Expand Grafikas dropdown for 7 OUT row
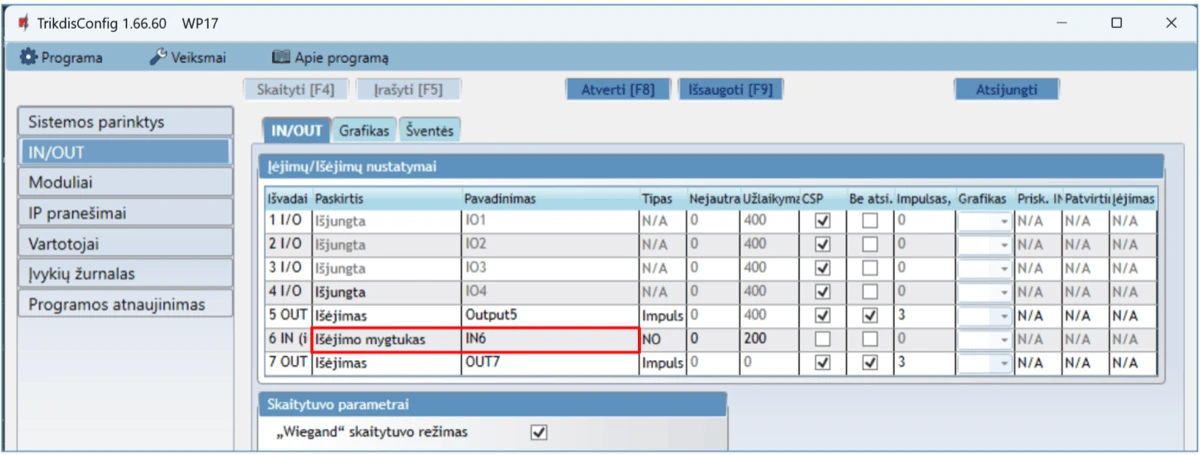The height and width of the screenshot is (455, 1200). point(1005,365)
